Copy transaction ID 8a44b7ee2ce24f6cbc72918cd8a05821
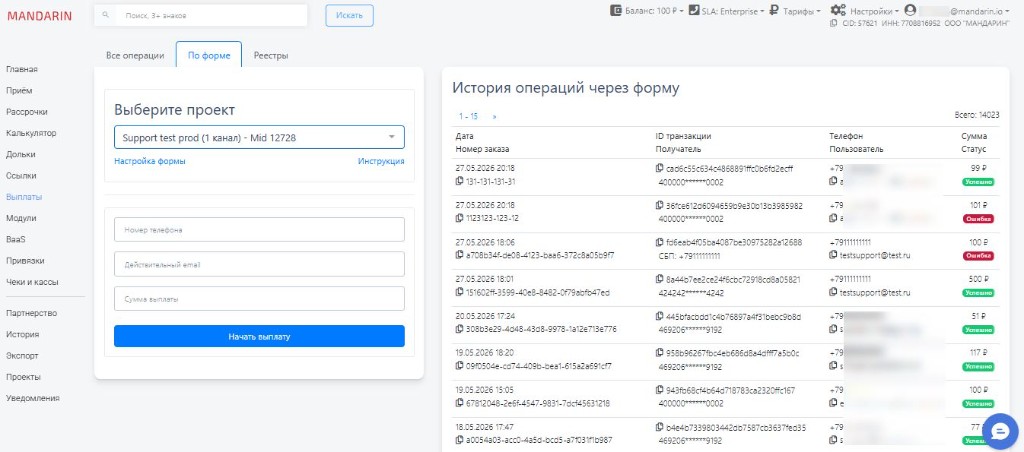This screenshot has height=452, width=1024. coord(659,280)
